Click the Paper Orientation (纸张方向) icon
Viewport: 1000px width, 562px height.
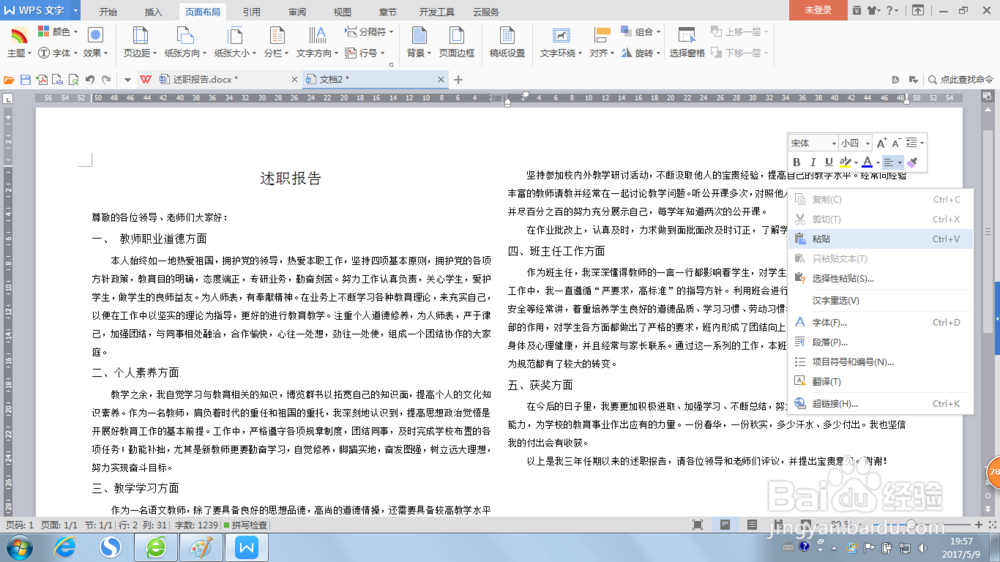[x=184, y=36]
